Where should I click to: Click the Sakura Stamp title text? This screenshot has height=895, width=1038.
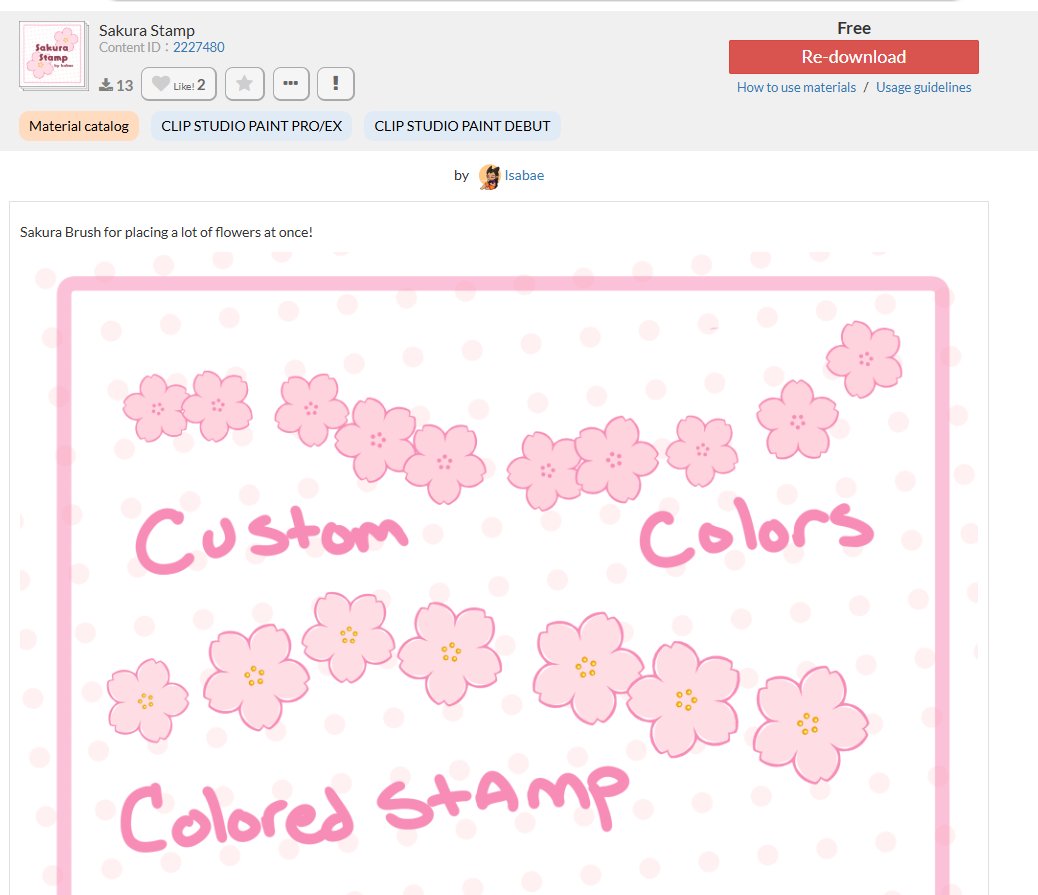pos(147,30)
